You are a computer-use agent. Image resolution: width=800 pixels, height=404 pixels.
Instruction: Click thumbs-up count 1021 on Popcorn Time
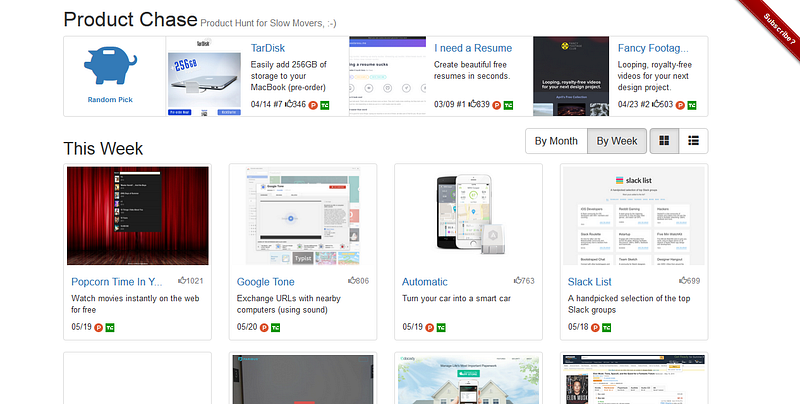191,281
